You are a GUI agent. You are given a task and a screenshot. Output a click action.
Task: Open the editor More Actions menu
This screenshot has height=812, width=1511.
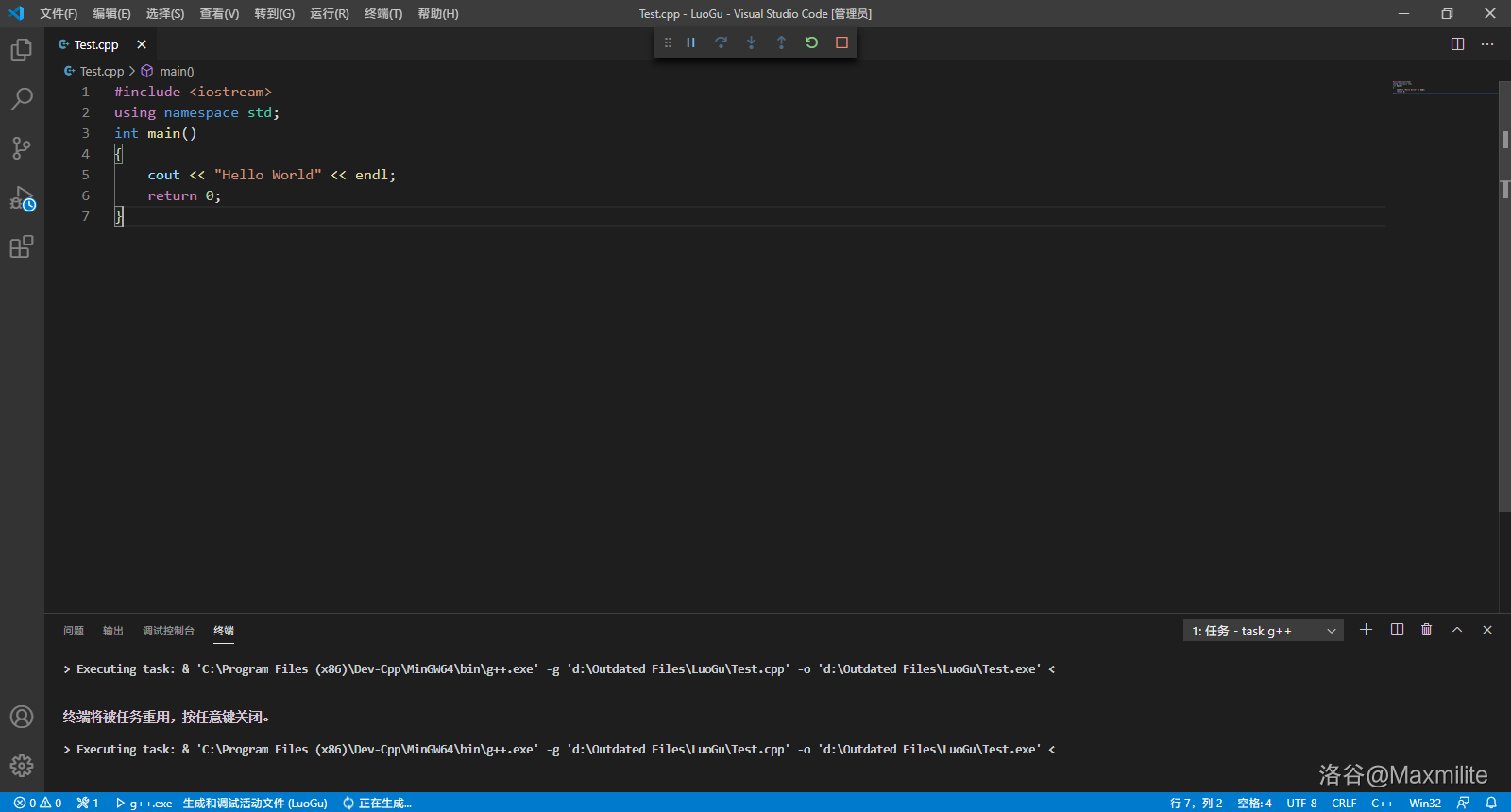(x=1487, y=44)
